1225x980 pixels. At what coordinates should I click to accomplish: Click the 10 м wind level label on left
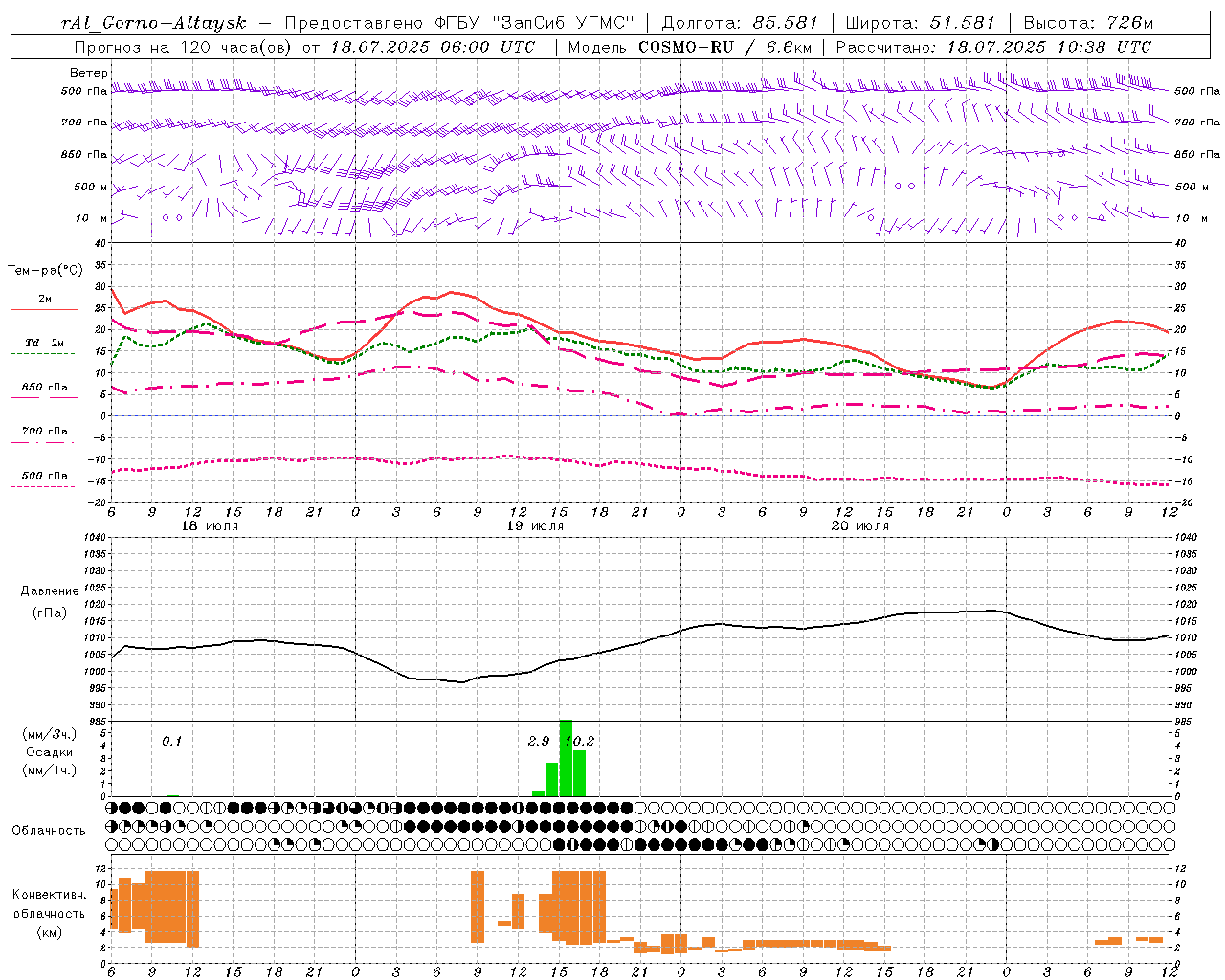coord(91,218)
